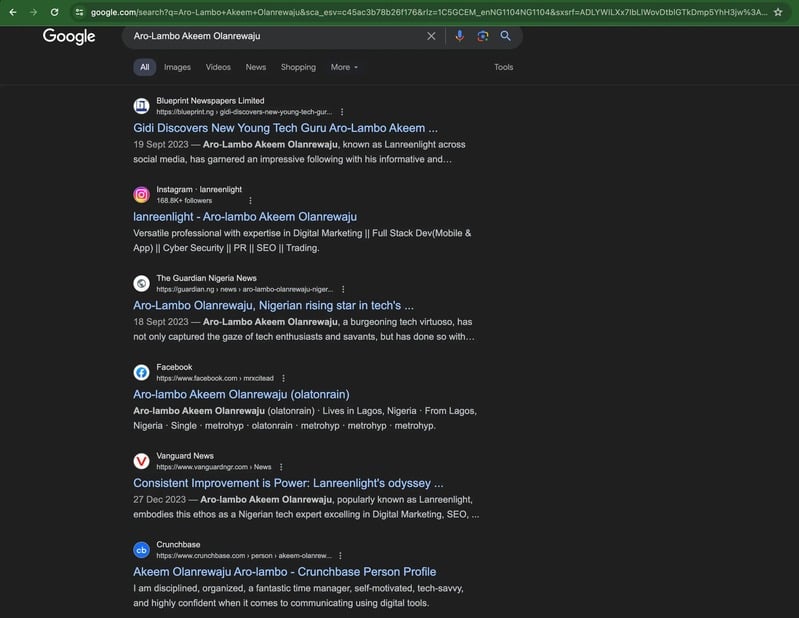
Task: Open more options for Guardian Nigeria result
Action: click(343, 289)
